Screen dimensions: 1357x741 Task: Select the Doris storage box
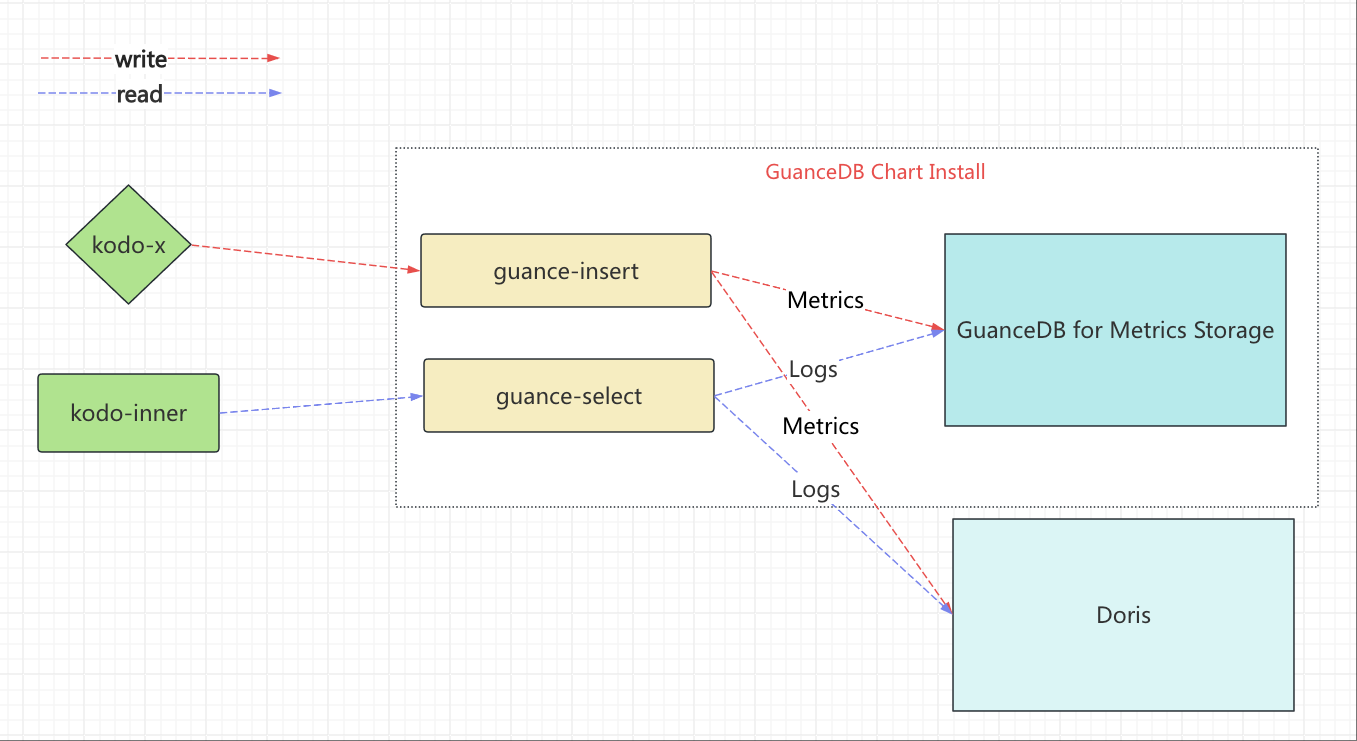[1123, 615]
